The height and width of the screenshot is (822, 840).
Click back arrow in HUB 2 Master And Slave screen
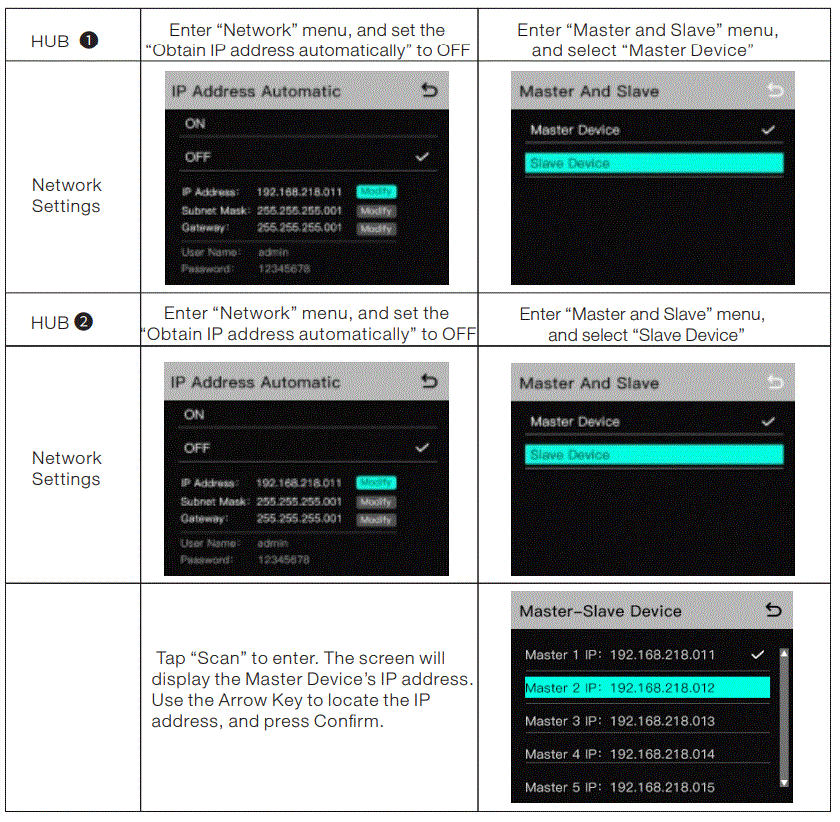point(775,382)
